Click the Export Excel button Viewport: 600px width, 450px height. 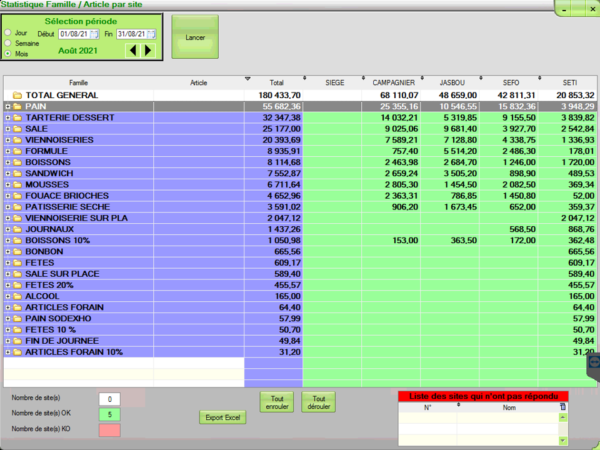tap(223, 416)
